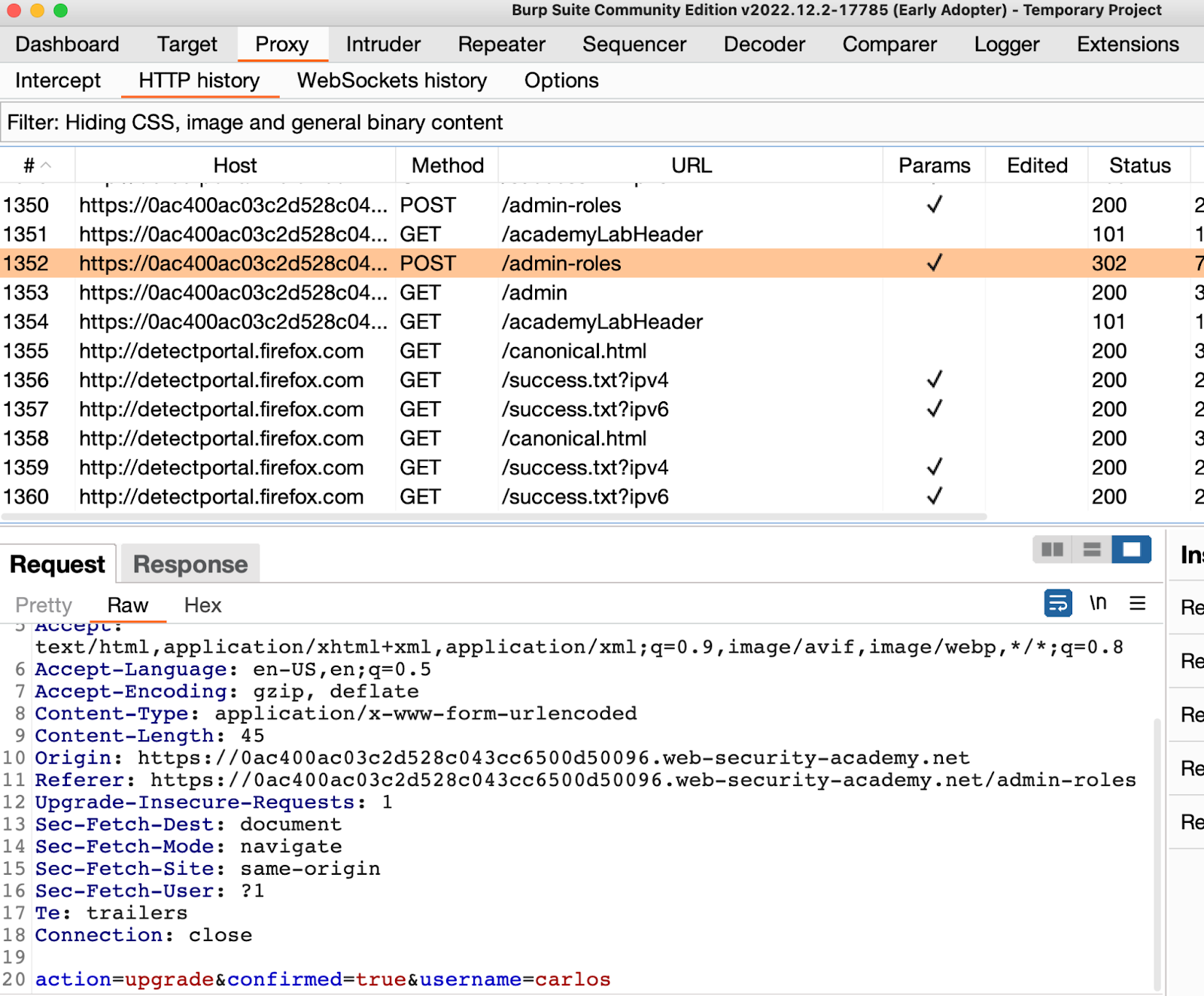Click the Connection: close header line
This screenshot has height=996, width=1204.
[x=144, y=935]
